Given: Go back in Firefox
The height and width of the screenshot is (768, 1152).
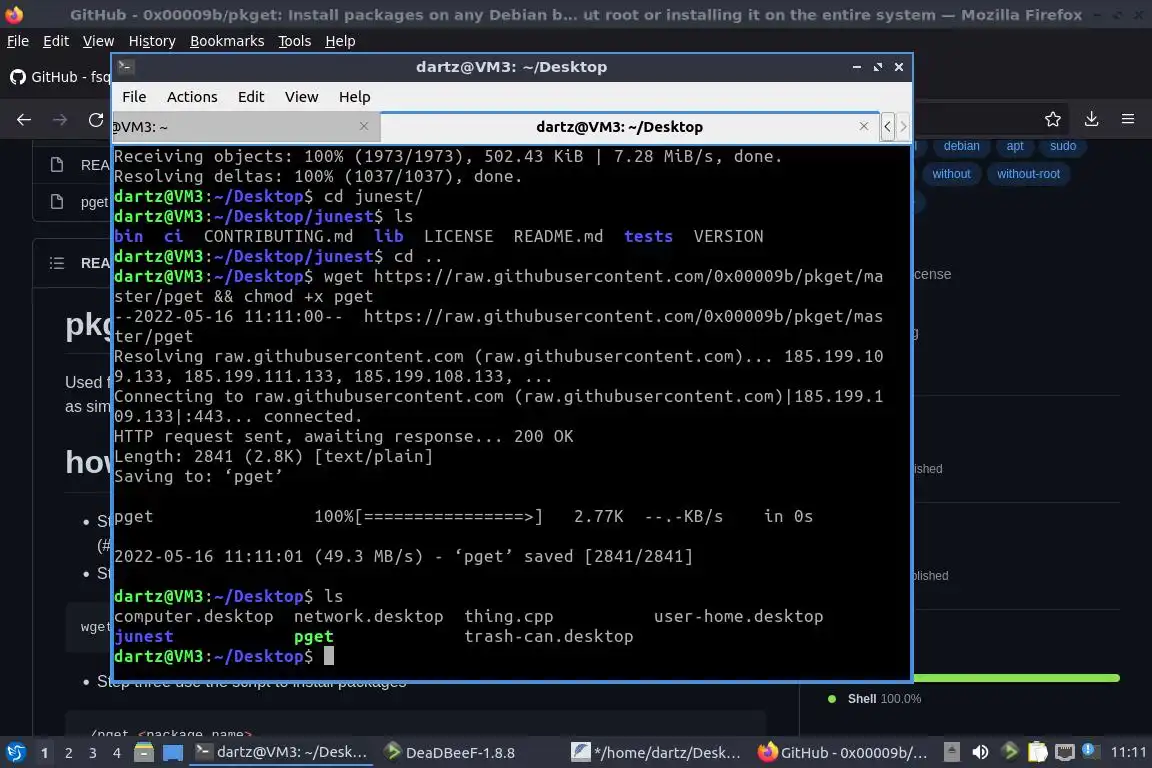Looking at the screenshot, I should 24,120.
